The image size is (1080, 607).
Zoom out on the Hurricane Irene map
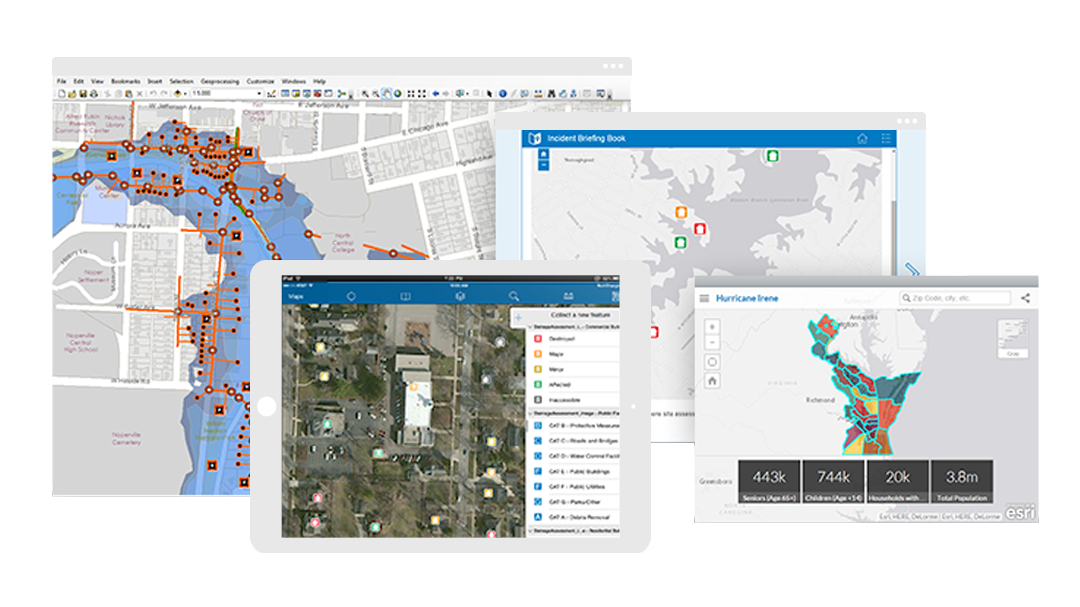click(712, 342)
